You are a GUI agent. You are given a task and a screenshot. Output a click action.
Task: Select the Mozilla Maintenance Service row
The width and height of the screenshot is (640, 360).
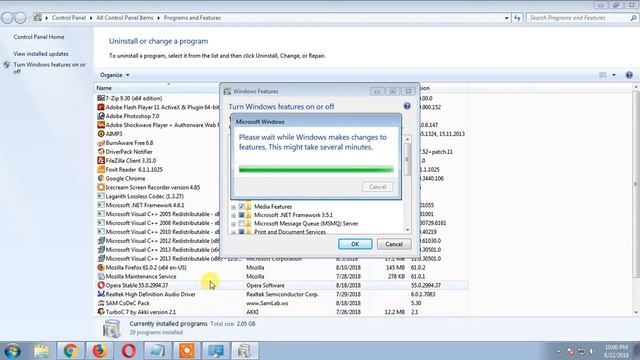tap(282, 276)
